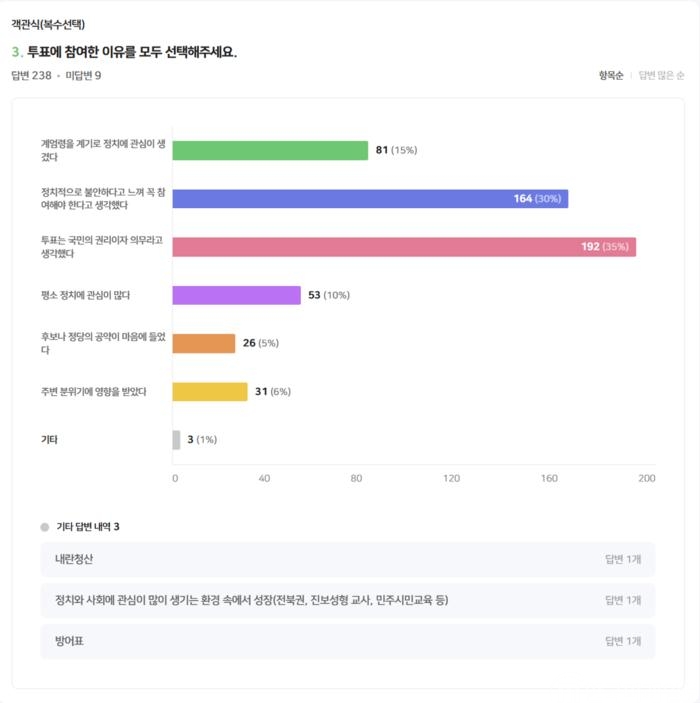Select the yellow bar with 31 responses
Viewport: 700px width, 703px height.
tap(210, 391)
